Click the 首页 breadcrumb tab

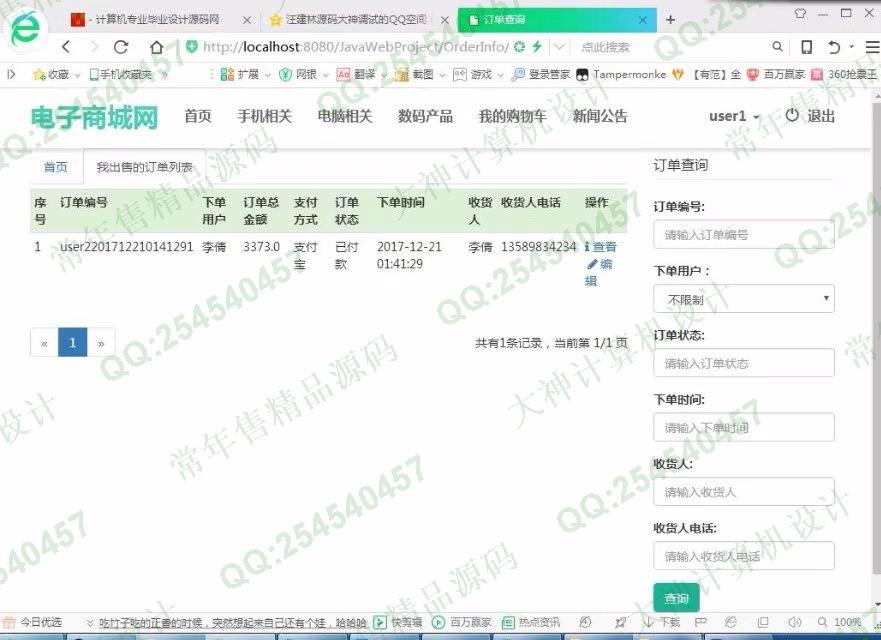point(56,167)
